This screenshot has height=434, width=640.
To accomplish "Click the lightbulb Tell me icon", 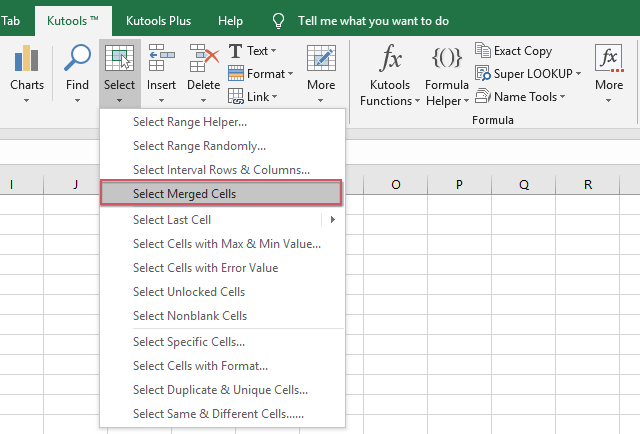I will (278, 20).
